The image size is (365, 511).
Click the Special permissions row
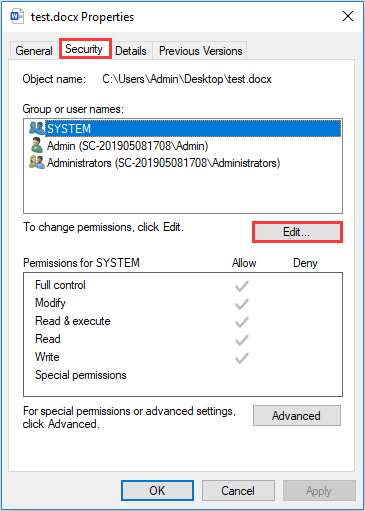(183, 375)
